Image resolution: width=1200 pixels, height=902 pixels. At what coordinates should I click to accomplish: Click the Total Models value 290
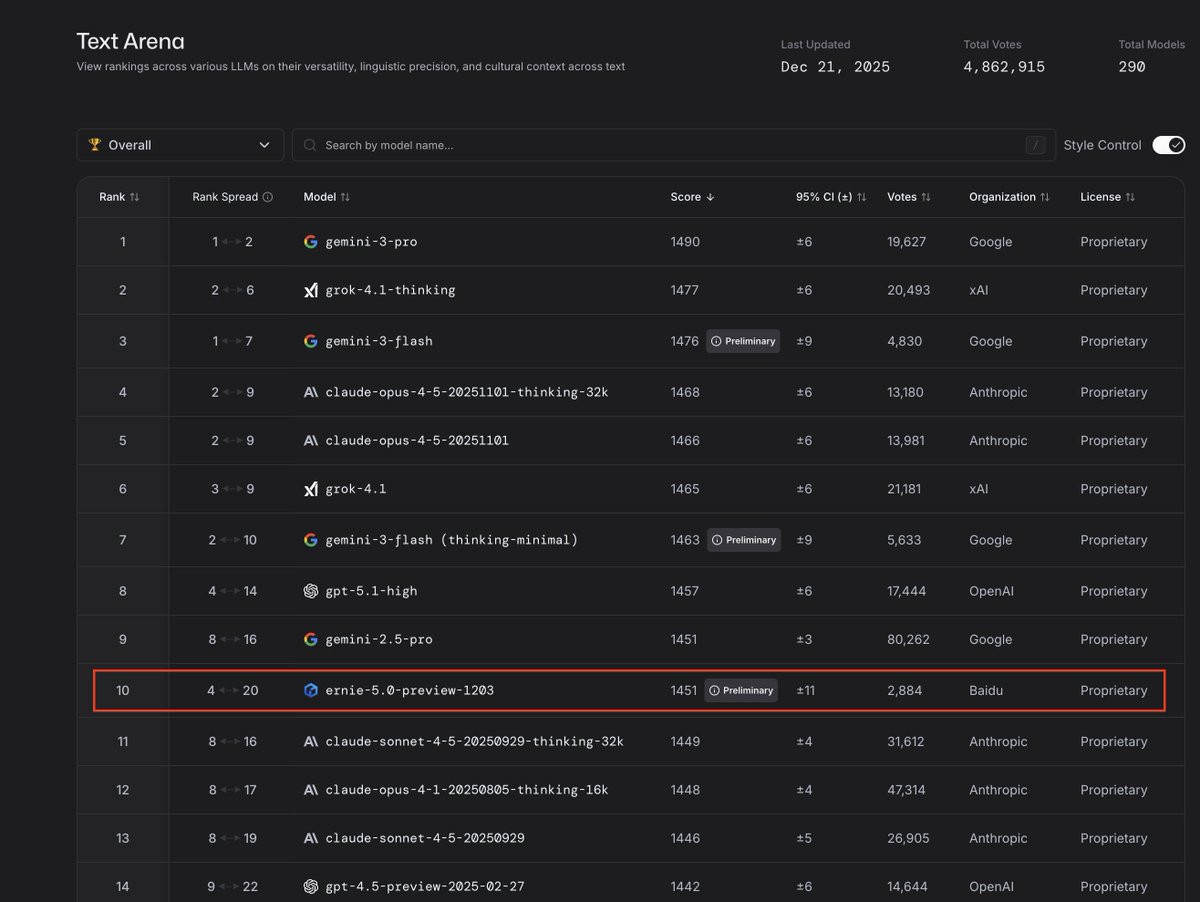point(1132,67)
